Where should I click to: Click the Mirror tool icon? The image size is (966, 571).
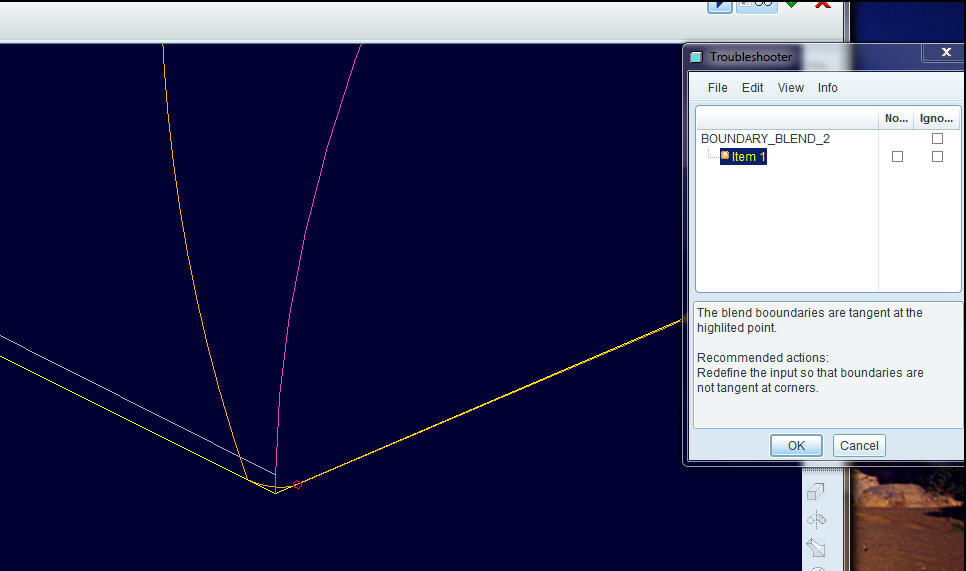pyautogui.click(x=816, y=519)
